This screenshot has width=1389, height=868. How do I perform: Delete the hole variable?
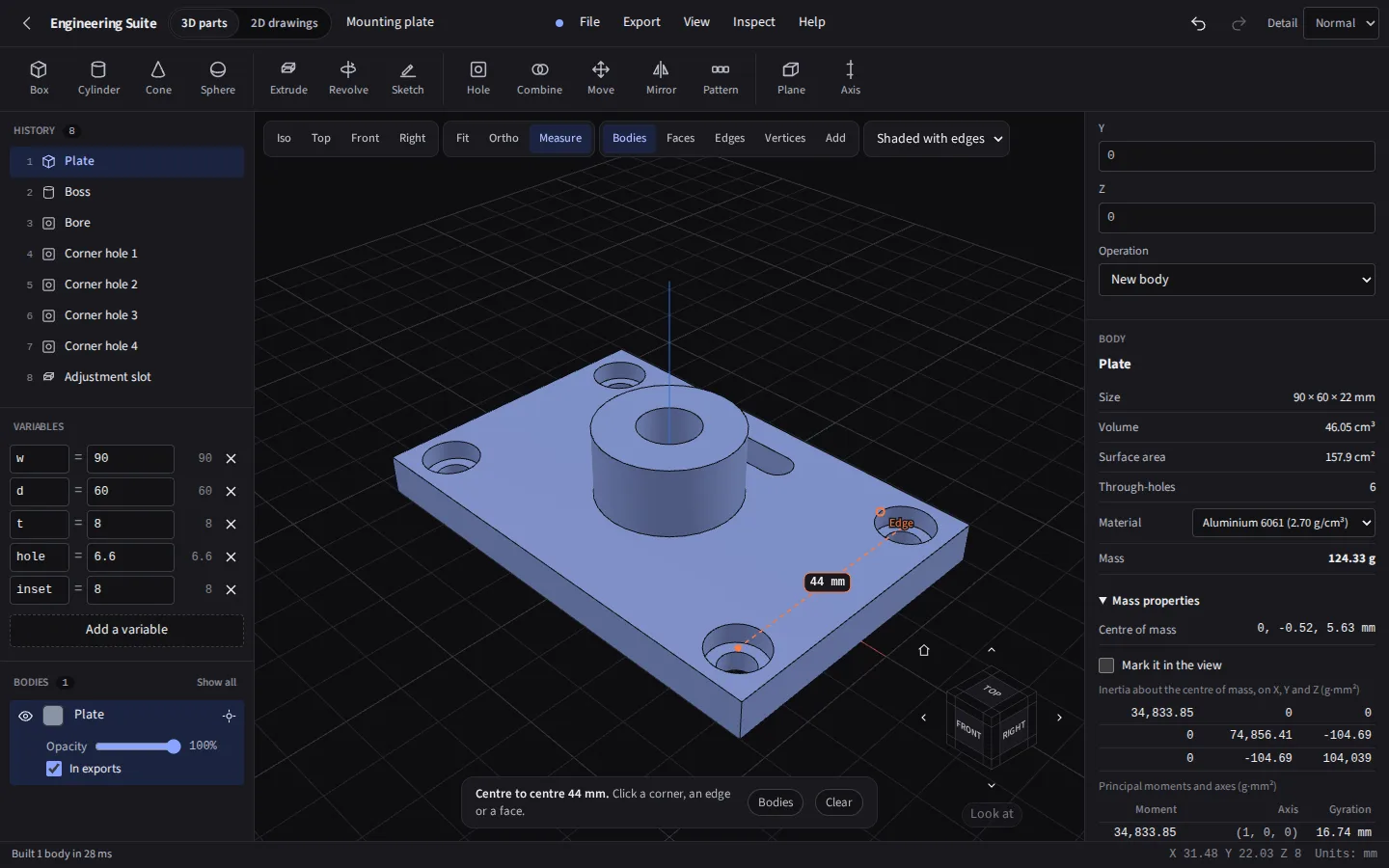[231, 556]
